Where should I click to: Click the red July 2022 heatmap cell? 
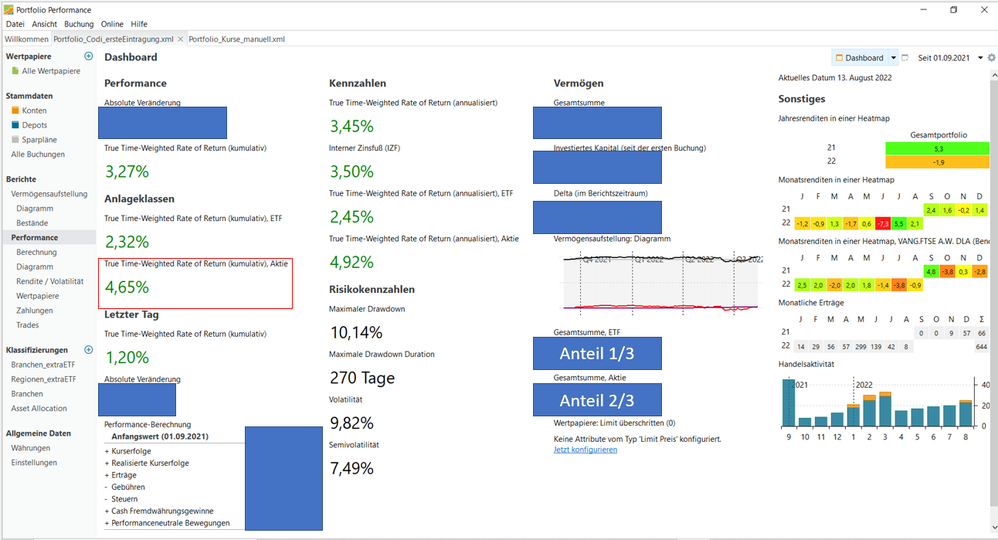pyautogui.click(x=883, y=224)
